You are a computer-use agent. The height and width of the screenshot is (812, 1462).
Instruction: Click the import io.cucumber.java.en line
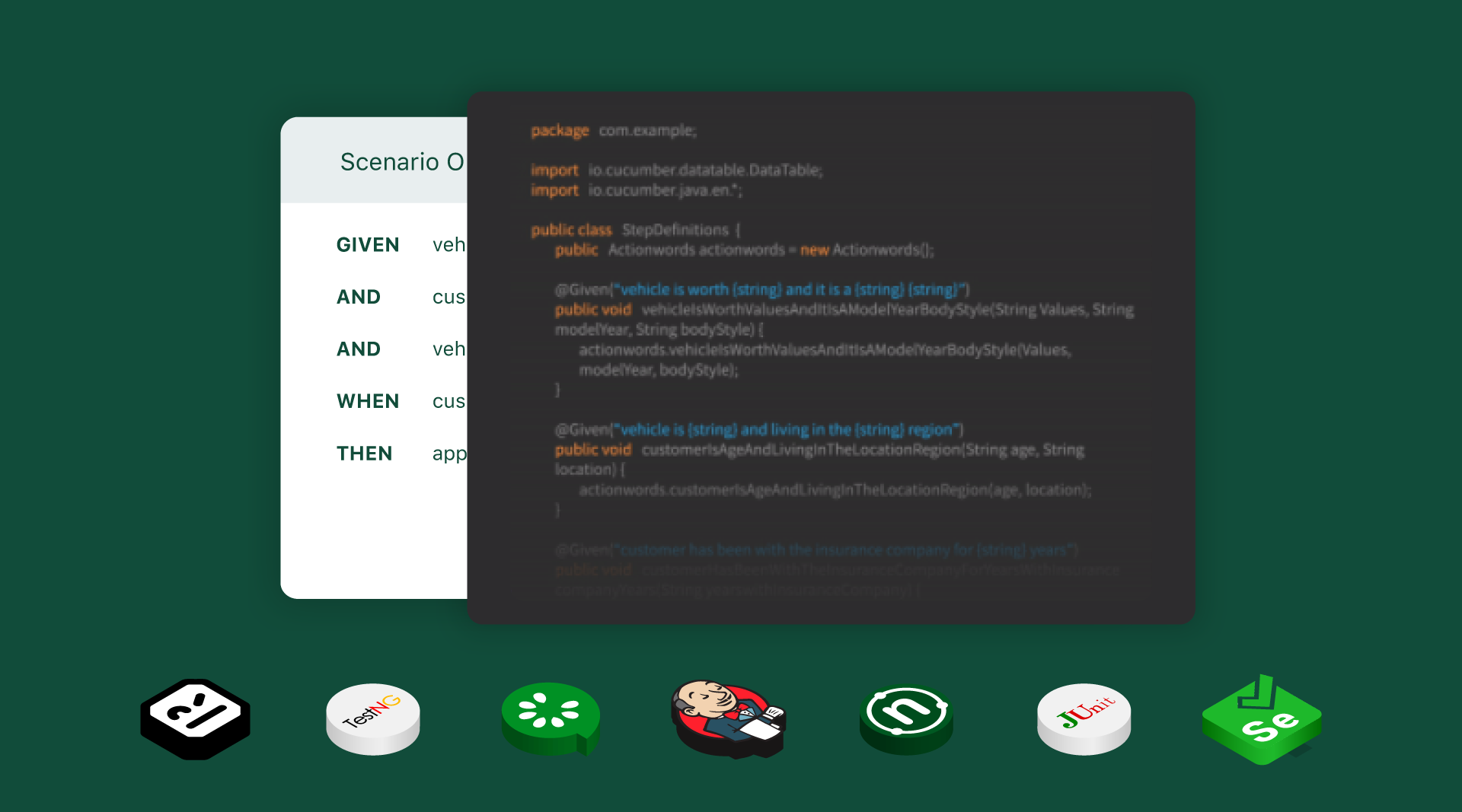pyautogui.click(x=637, y=190)
